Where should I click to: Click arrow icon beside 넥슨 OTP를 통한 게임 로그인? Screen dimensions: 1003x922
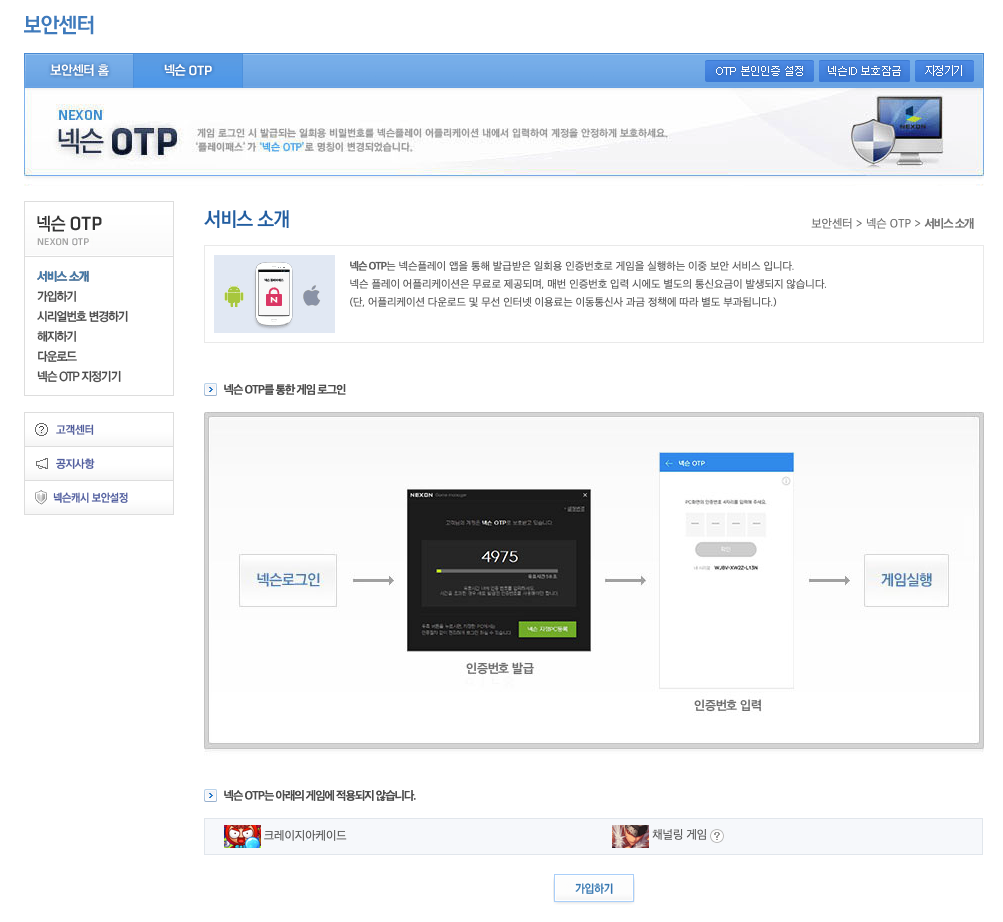(x=210, y=390)
